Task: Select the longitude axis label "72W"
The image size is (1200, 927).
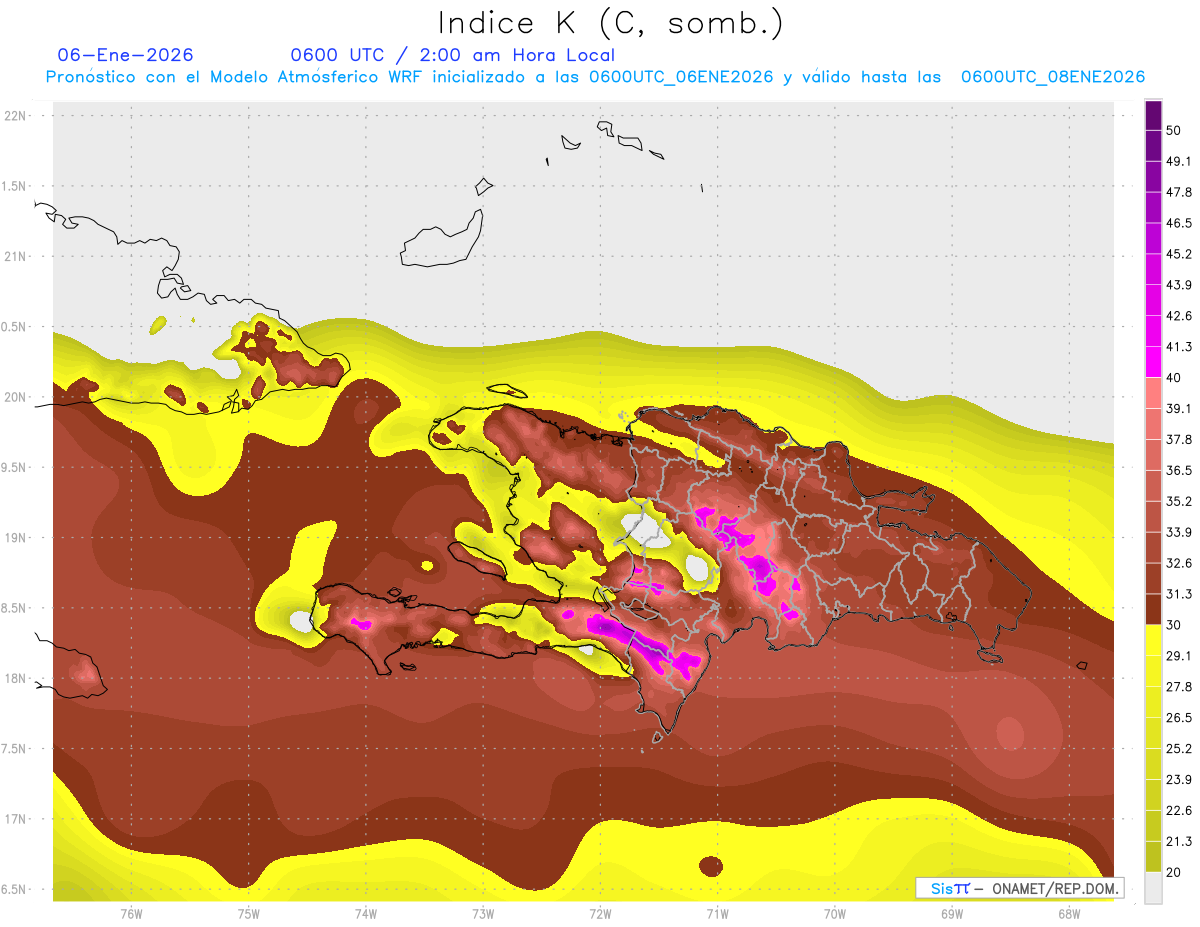Action: [x=600, y=914]
